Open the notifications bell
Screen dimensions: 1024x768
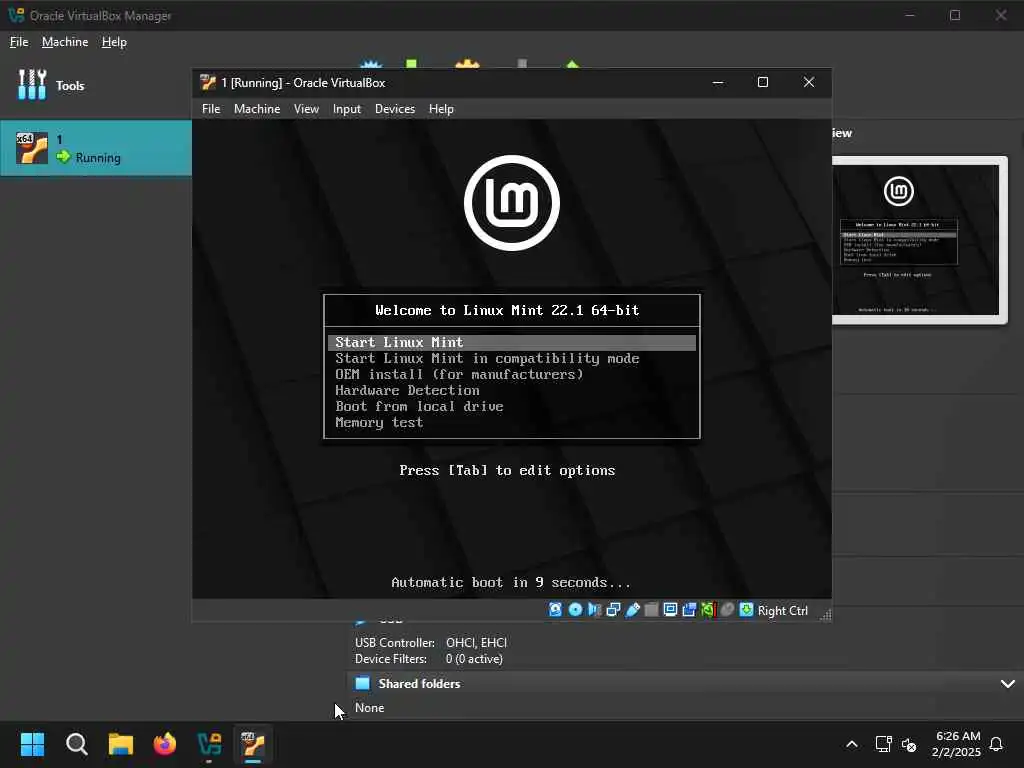[996, 744]
